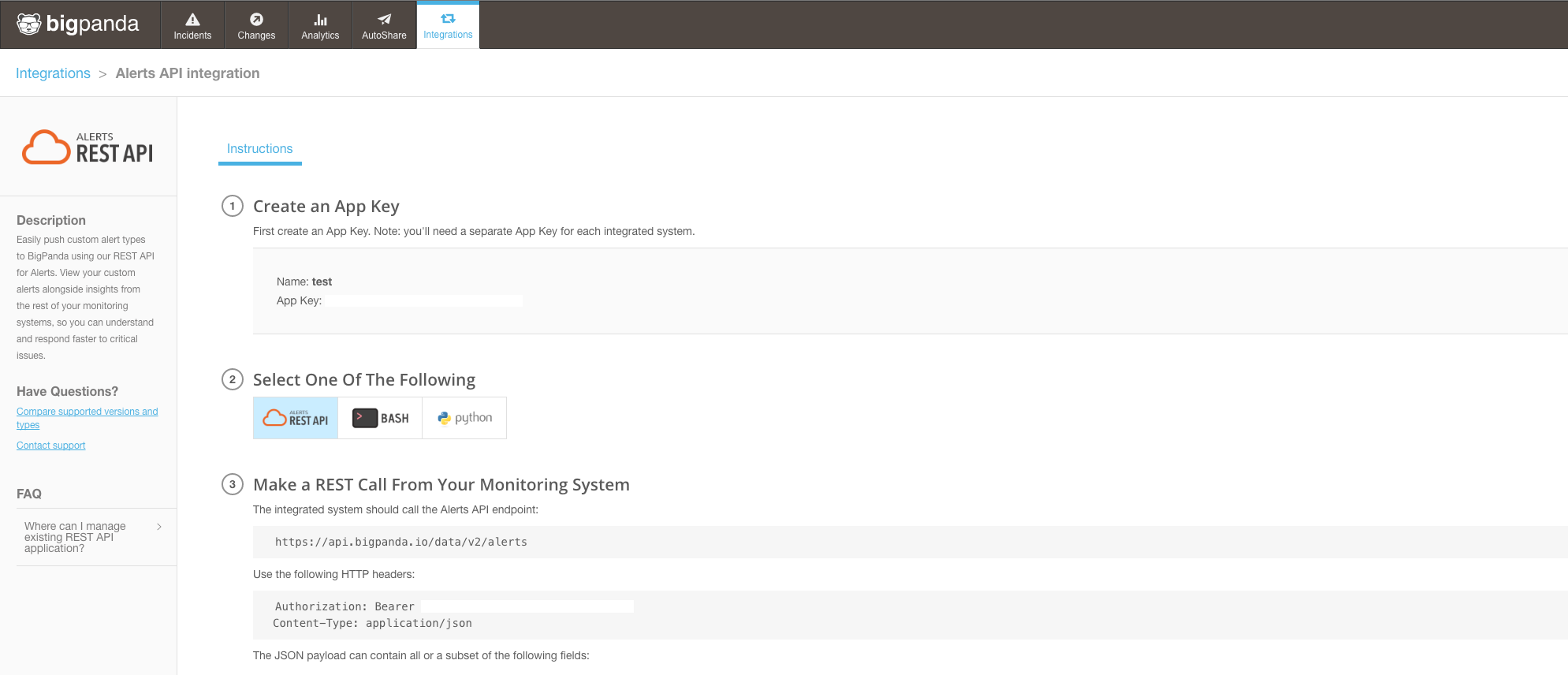Open the Incidents warning icon
The height and width of the screenshot is (675, 1568).
point(192,20)
